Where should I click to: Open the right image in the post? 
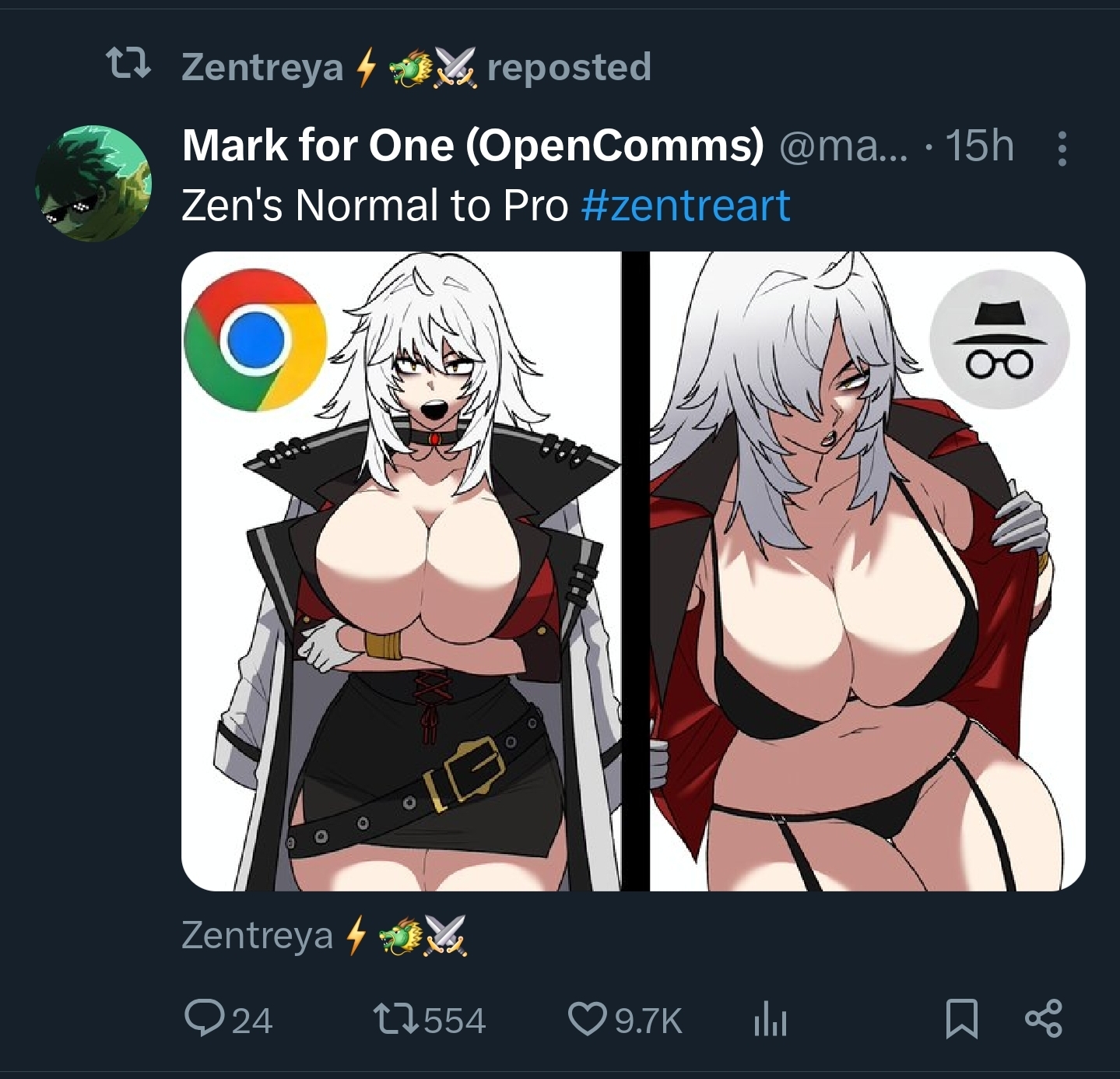pyautogui.click(x=867, y=571)
